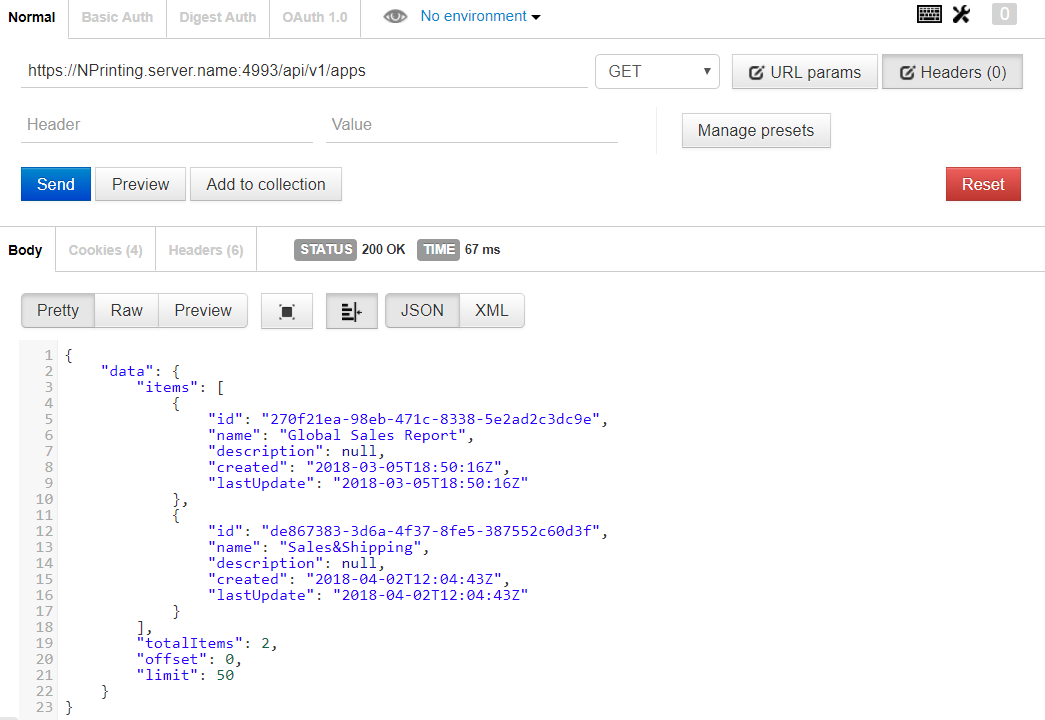This screenshot has height=720, width=1045.
Task: Click the "data" key on line 2
Action: click(x=127, y=371)
